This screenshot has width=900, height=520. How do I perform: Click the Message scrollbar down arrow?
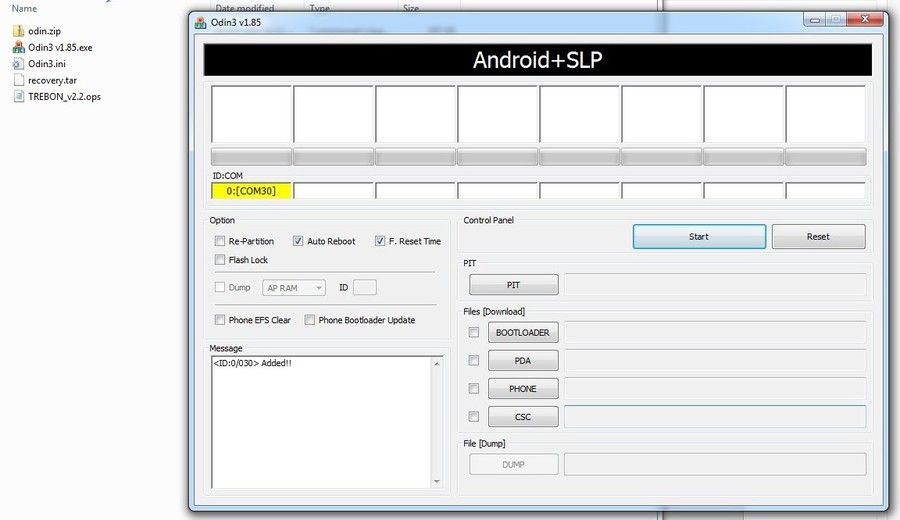click(437, 482)
